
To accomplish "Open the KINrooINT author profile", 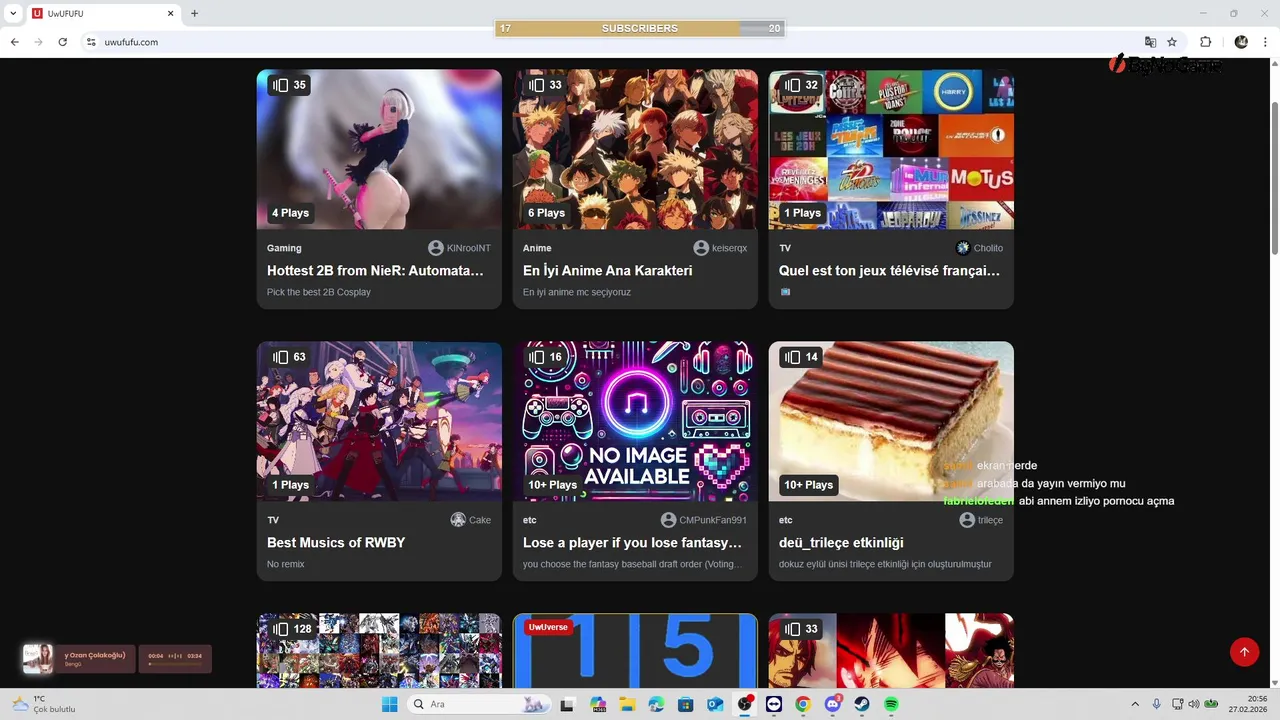I will 459,248.
